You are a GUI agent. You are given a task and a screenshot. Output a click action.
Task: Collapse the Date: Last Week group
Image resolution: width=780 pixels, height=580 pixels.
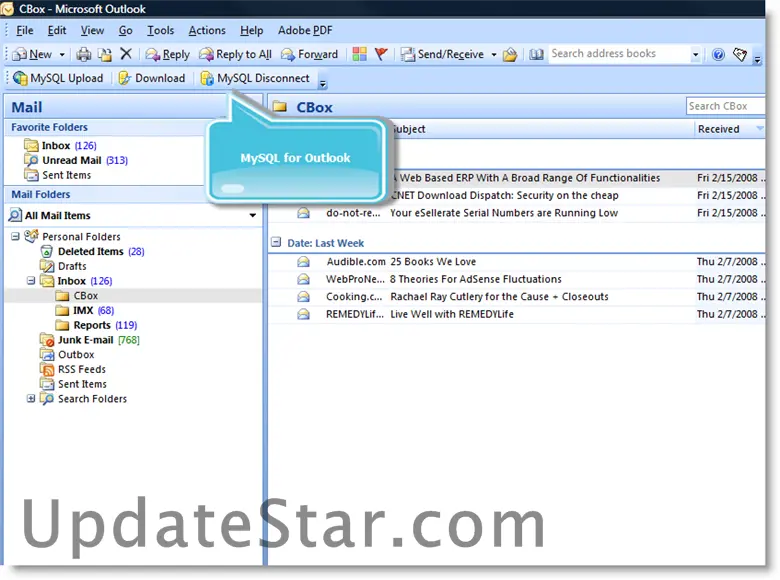click(x=275, y=242)
